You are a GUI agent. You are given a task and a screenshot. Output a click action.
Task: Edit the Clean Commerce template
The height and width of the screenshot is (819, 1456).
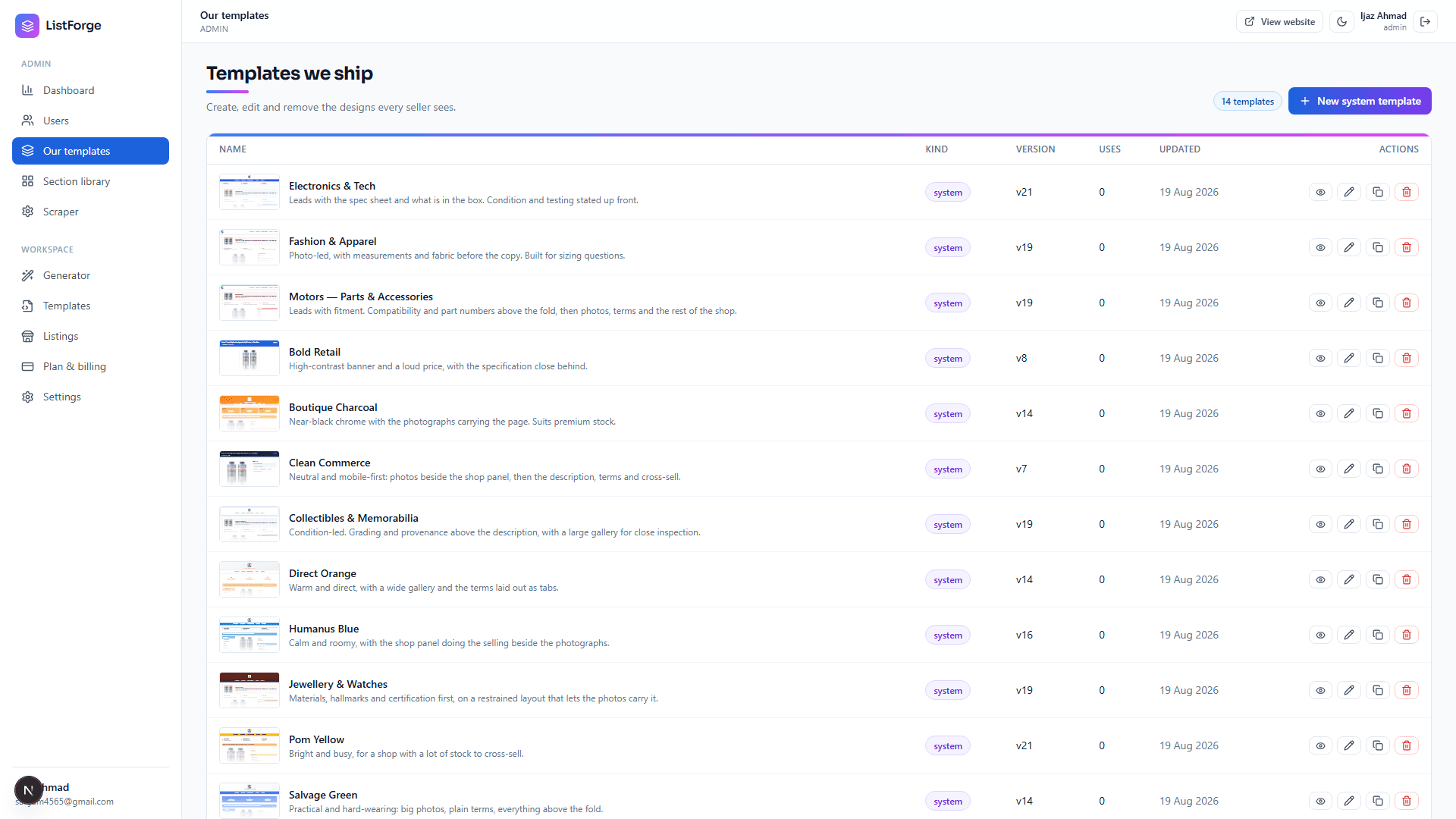pyautogui.click(x=1349, y=469)
